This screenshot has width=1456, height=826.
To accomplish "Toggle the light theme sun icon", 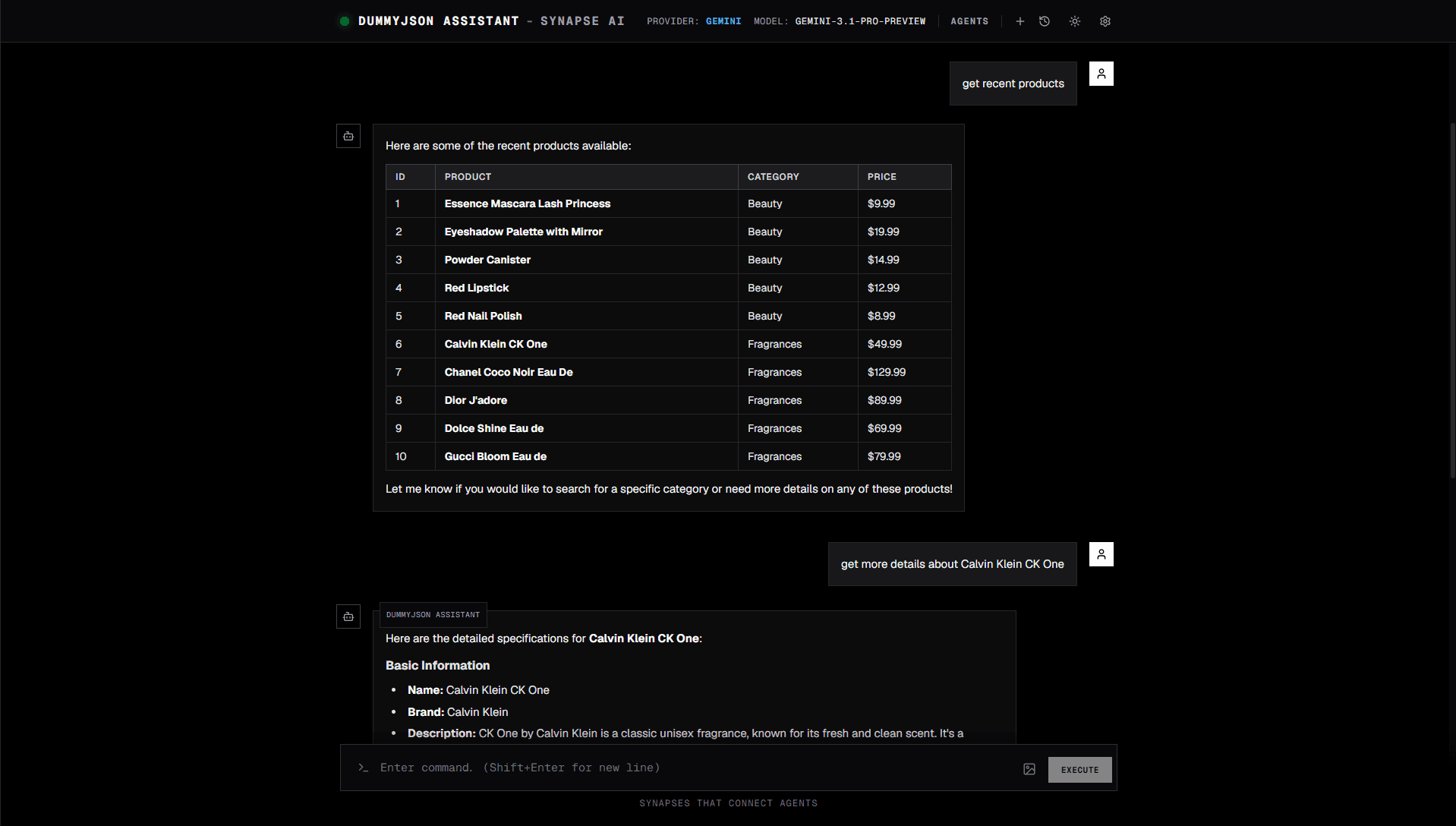I will click(1075, 21).
